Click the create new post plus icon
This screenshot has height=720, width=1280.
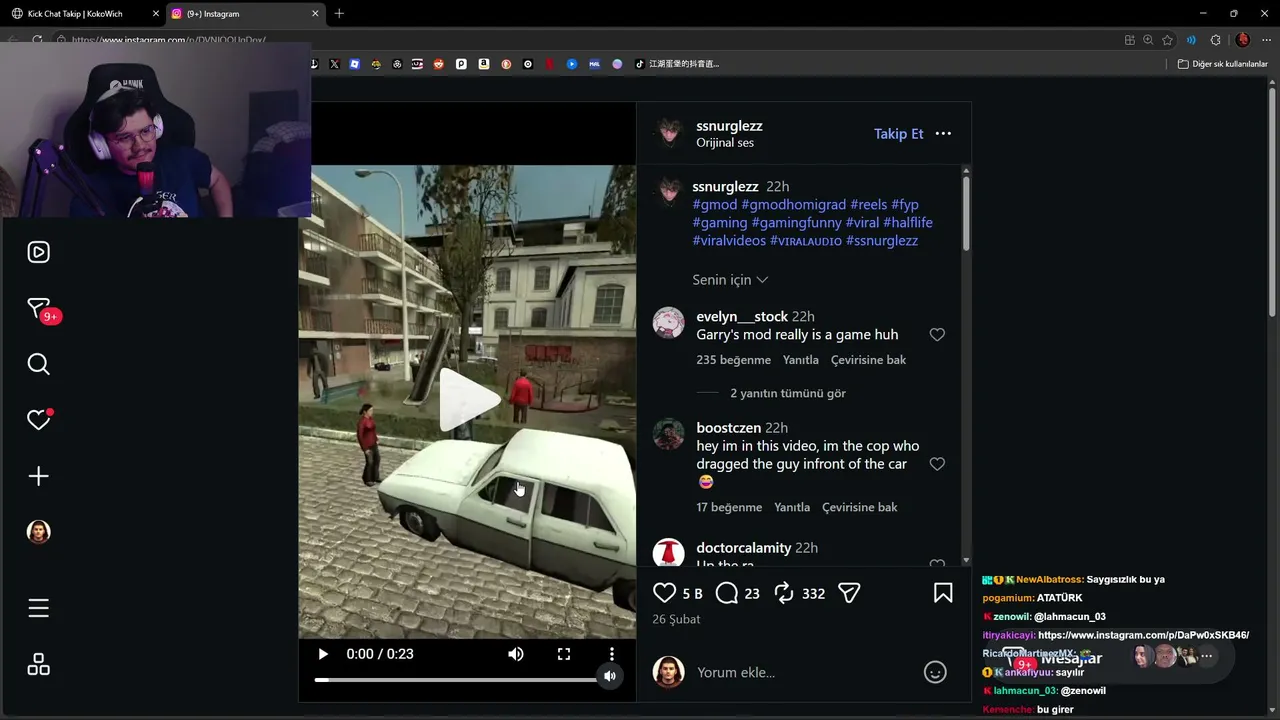(38, 476)
